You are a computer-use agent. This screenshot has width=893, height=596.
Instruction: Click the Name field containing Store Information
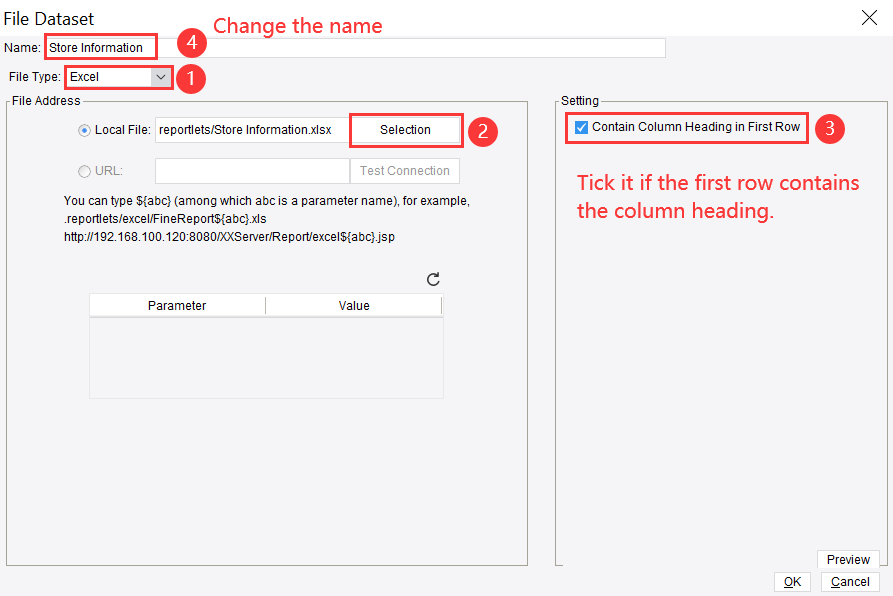pyautogui.click(x=100, y=48)
